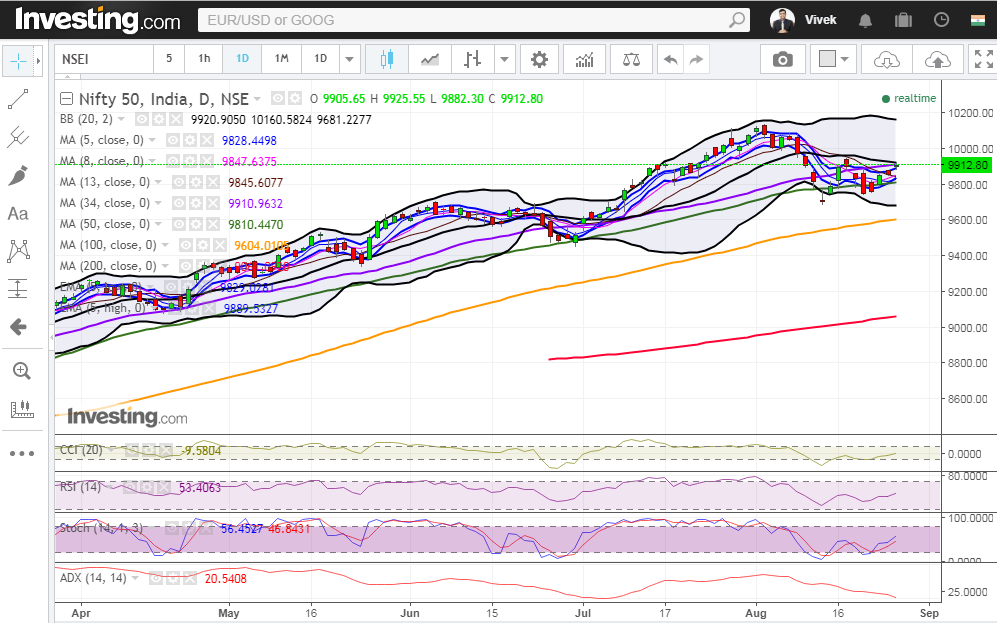This screenshot has width=997, height=623.
Task: Open the compare symbols scale icon
Action: [x=631, y=60]
